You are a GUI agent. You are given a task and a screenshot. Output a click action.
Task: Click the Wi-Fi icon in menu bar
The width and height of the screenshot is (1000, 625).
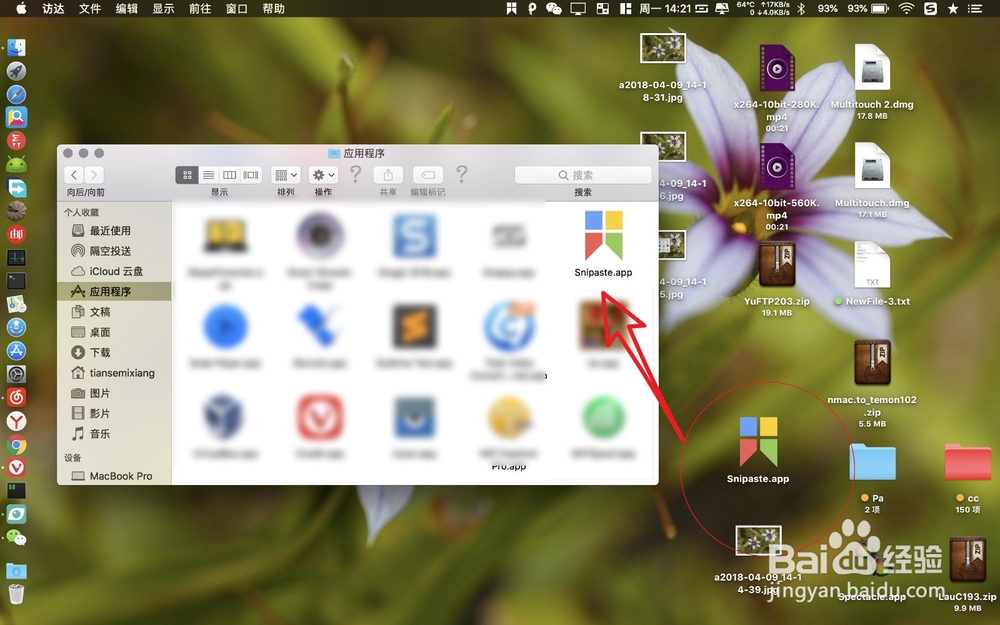906,8
